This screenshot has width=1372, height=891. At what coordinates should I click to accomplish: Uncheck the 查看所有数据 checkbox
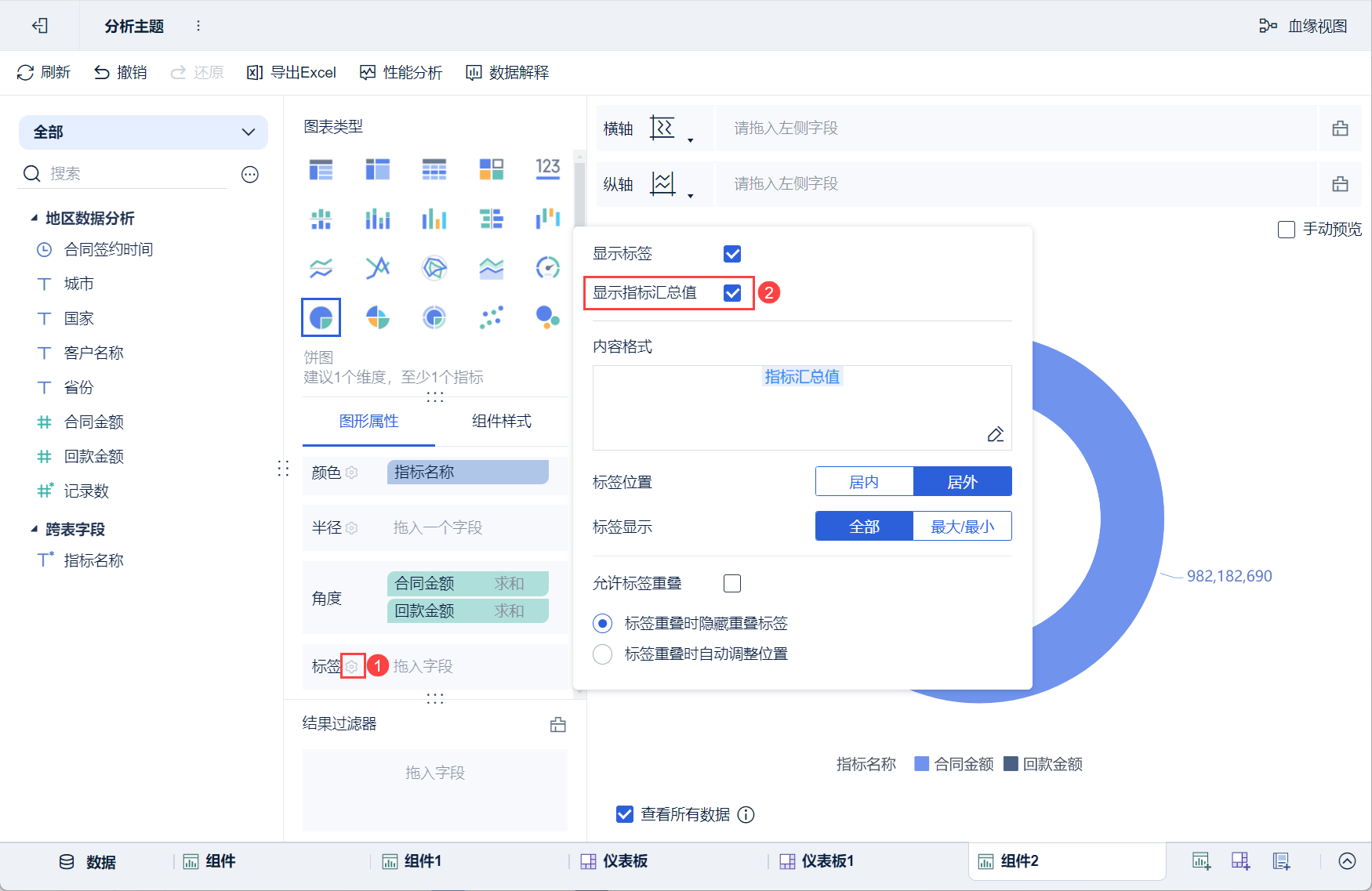coord(625,814)
